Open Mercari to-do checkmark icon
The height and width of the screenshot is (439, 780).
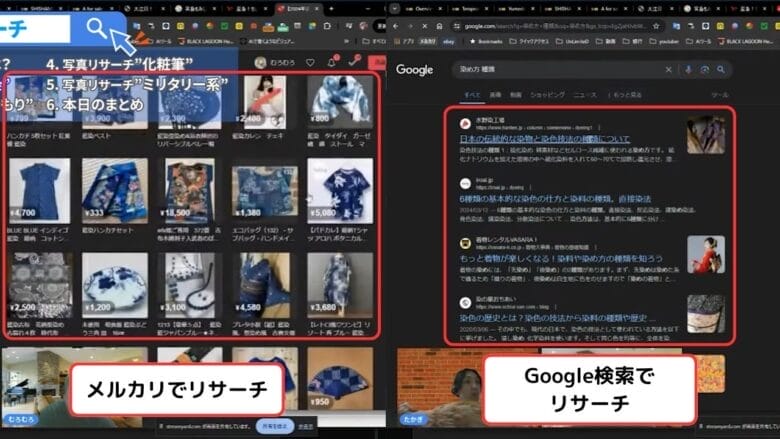coord(354,61)
